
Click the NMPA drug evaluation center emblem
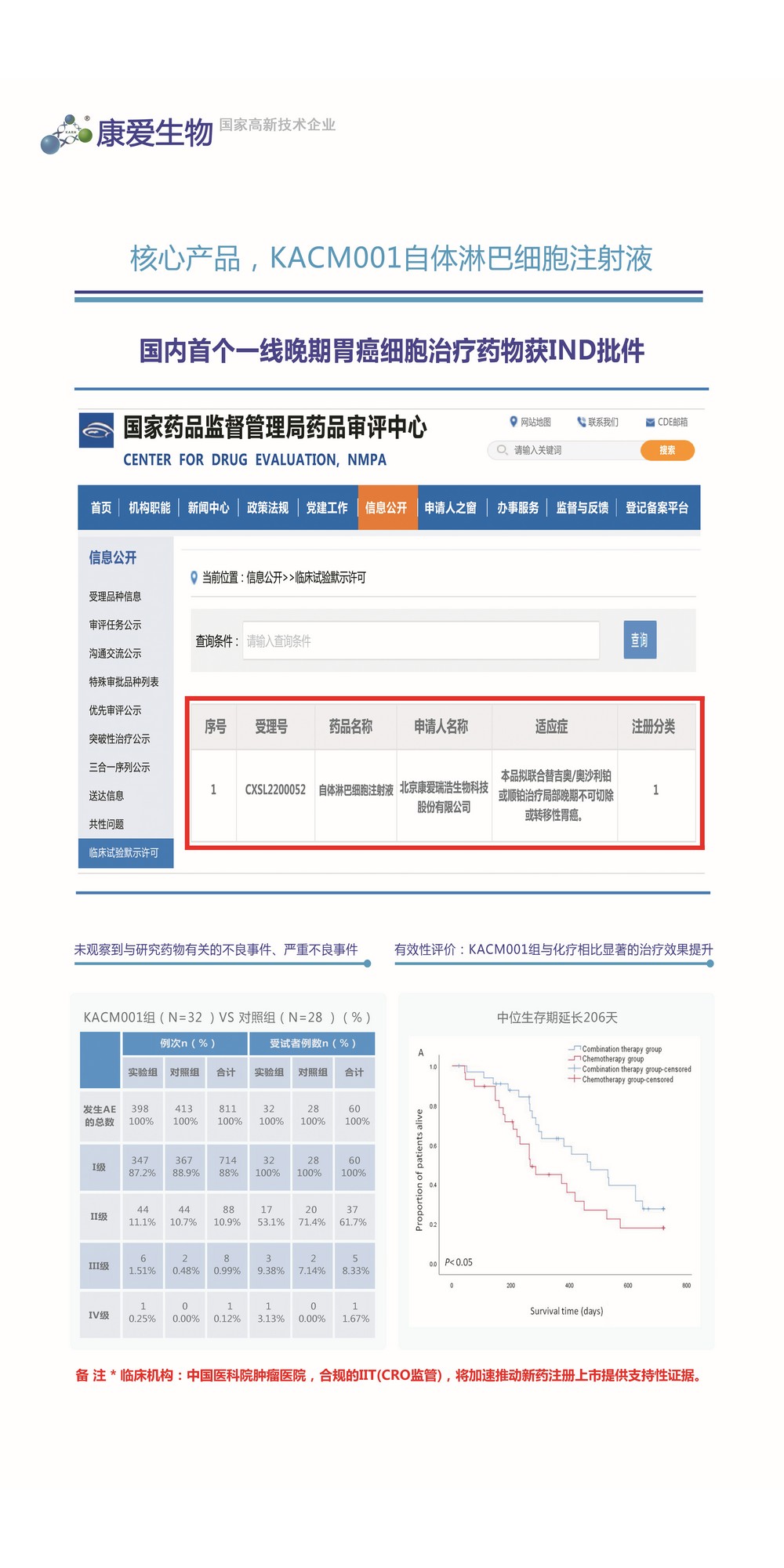tap(96, 430)
